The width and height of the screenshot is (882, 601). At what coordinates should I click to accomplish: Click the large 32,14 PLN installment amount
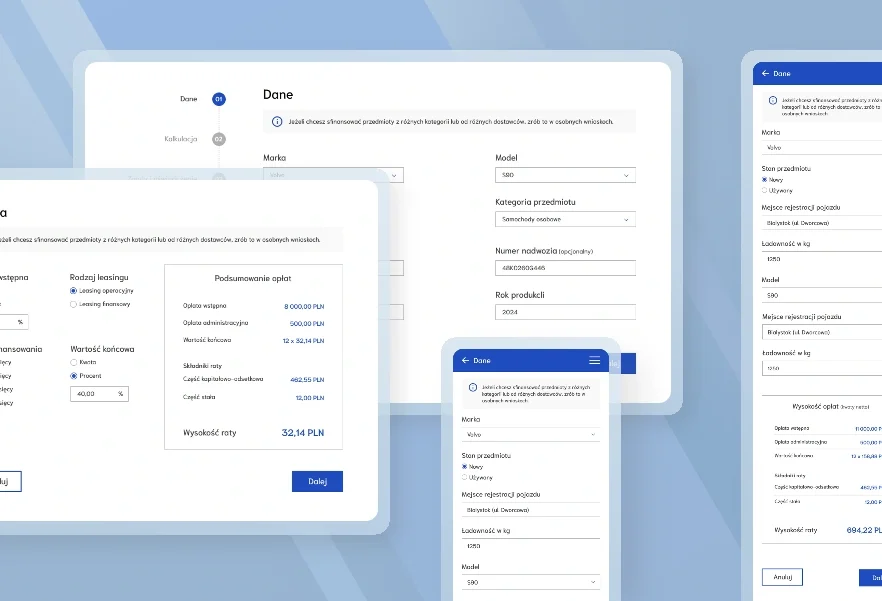coord(303,433)
